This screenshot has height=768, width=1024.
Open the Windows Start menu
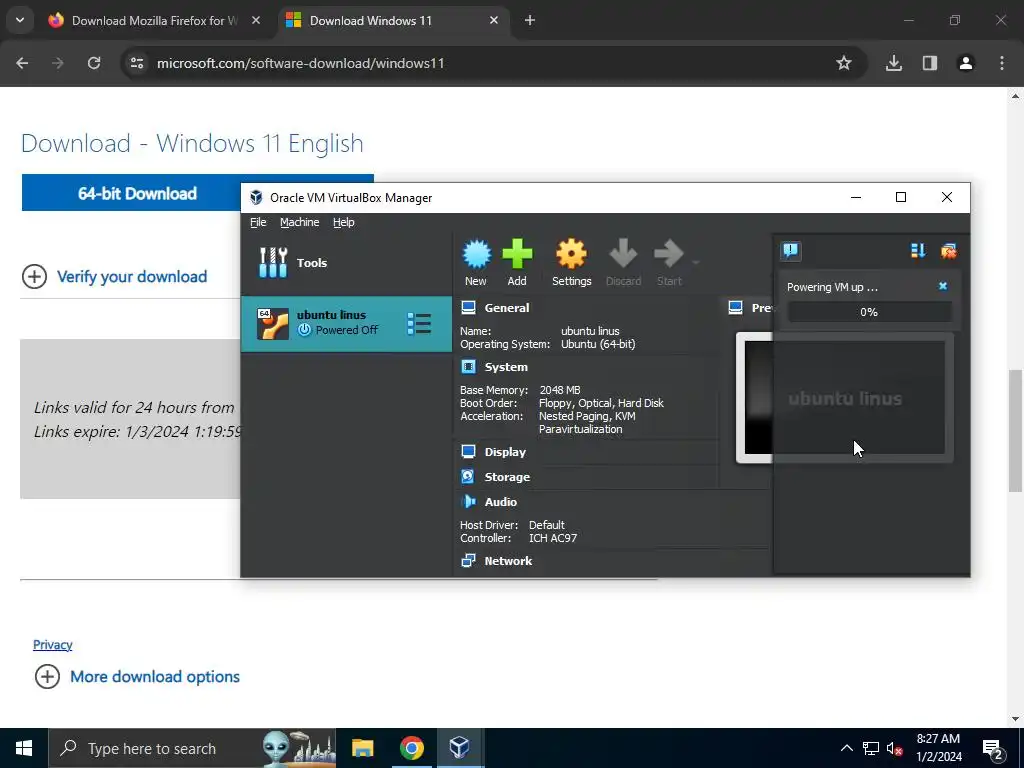click(x=24, y=748)
